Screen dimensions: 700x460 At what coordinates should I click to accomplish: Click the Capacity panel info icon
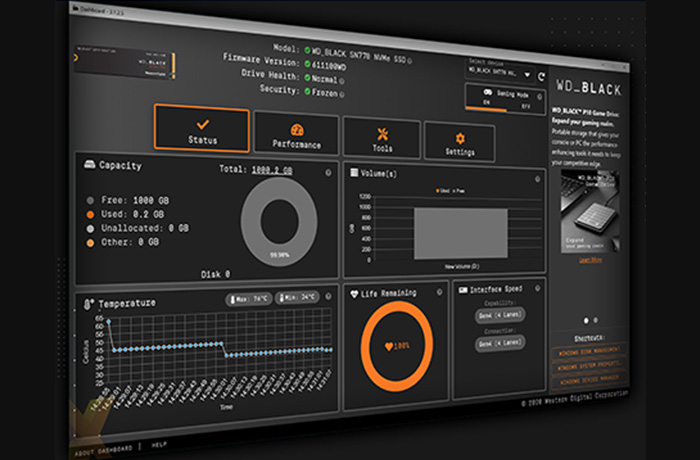click(328, 172)
